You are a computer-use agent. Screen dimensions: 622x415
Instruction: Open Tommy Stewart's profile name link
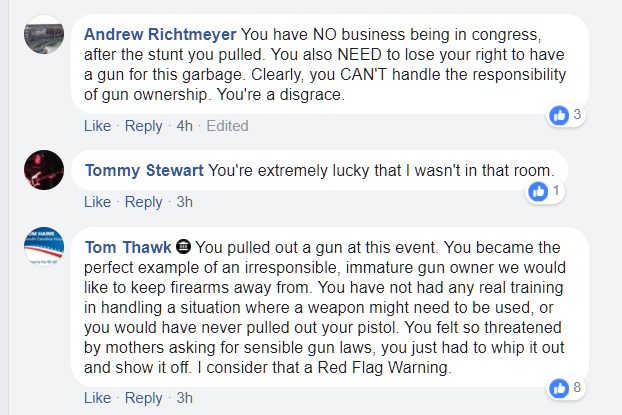[144, 171]
